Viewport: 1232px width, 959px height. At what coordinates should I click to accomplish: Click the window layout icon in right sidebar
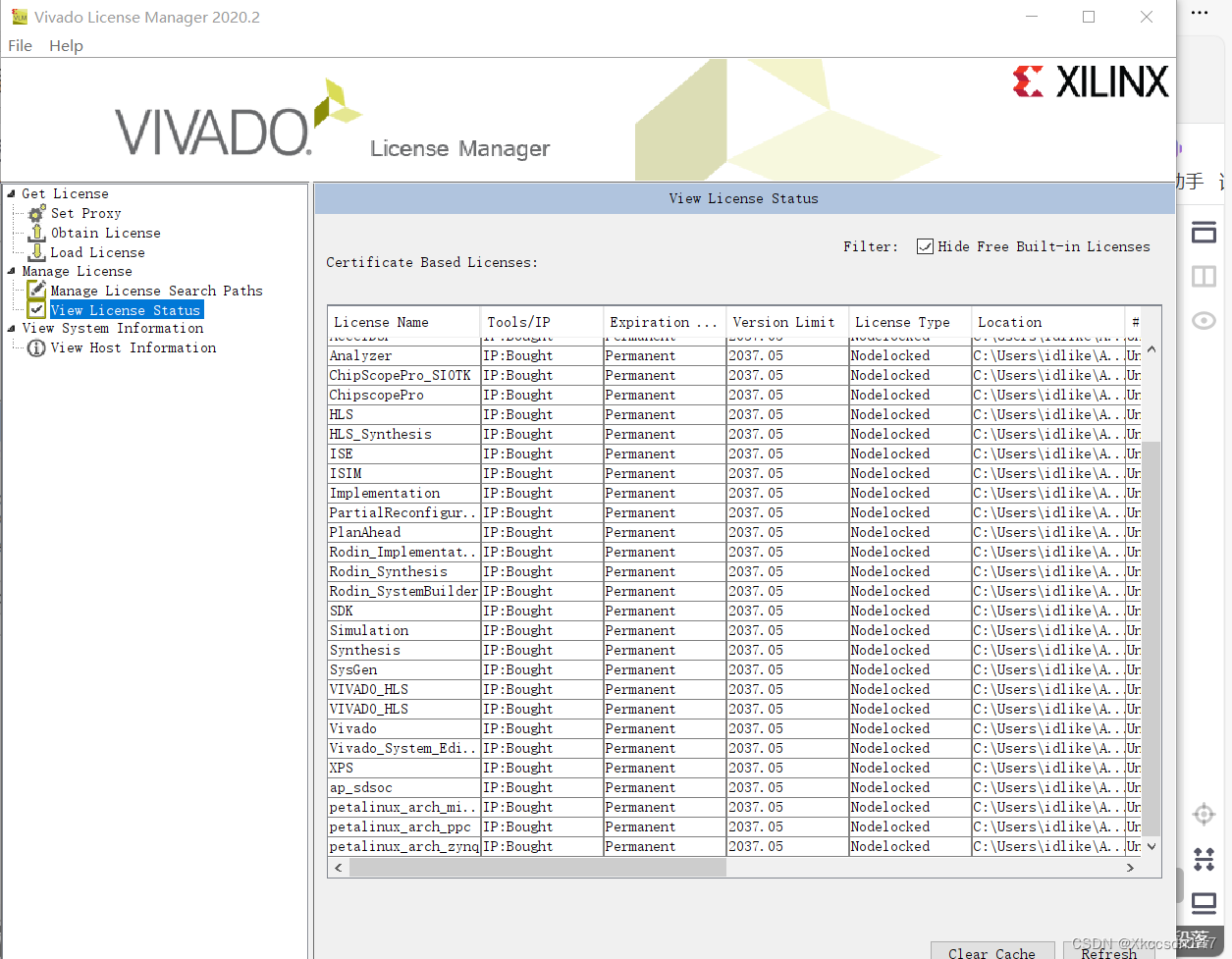(1204, 233)
